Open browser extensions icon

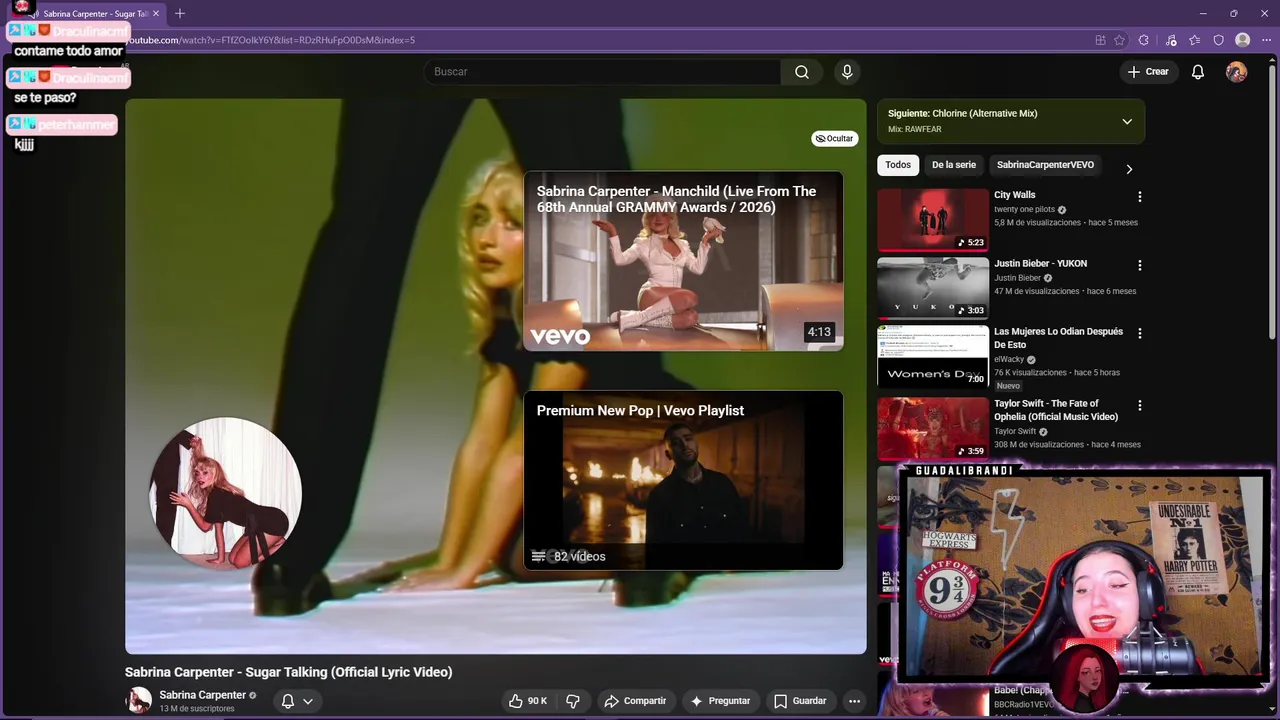coord(1144,40)
